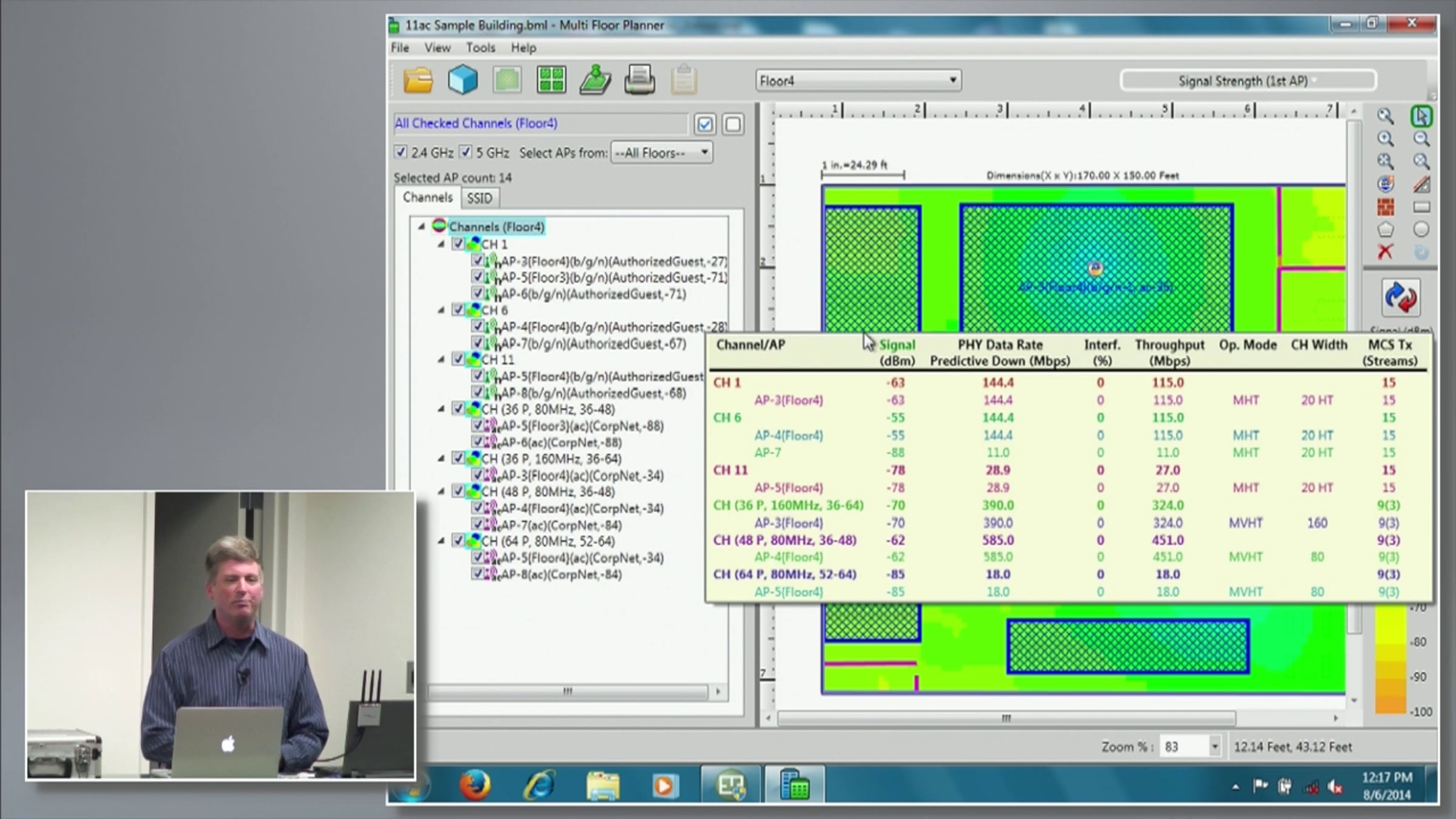Collapse the CH (64 P, 80MHz, 52-64) node
Image resolution: width=1456 pixels, height=819 pixels.
[441, 541]
